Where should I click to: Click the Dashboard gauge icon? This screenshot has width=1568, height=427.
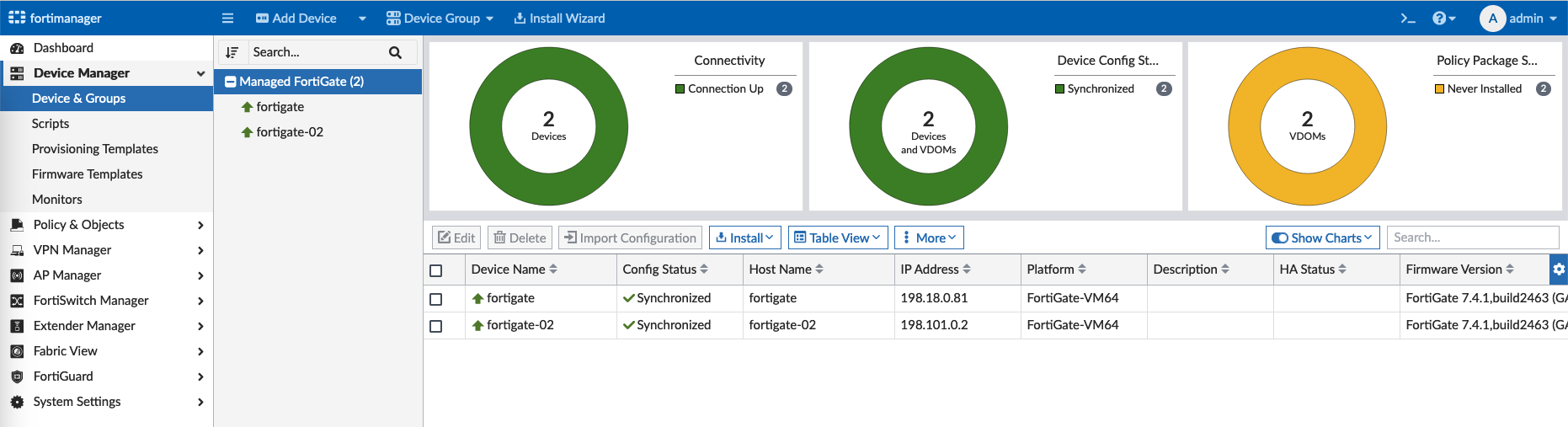(x=17, y=48)
